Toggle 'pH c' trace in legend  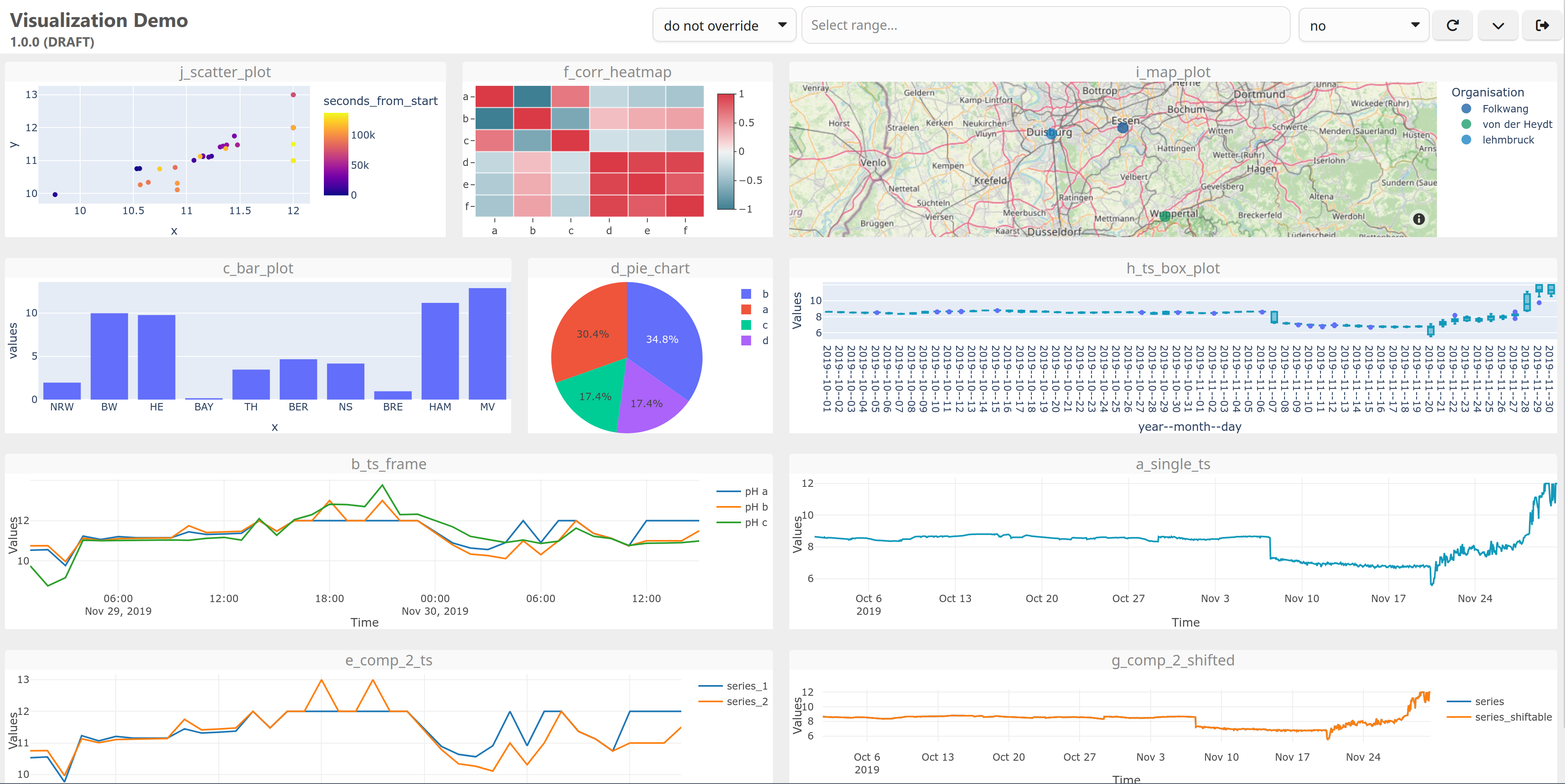click(742, 523)
